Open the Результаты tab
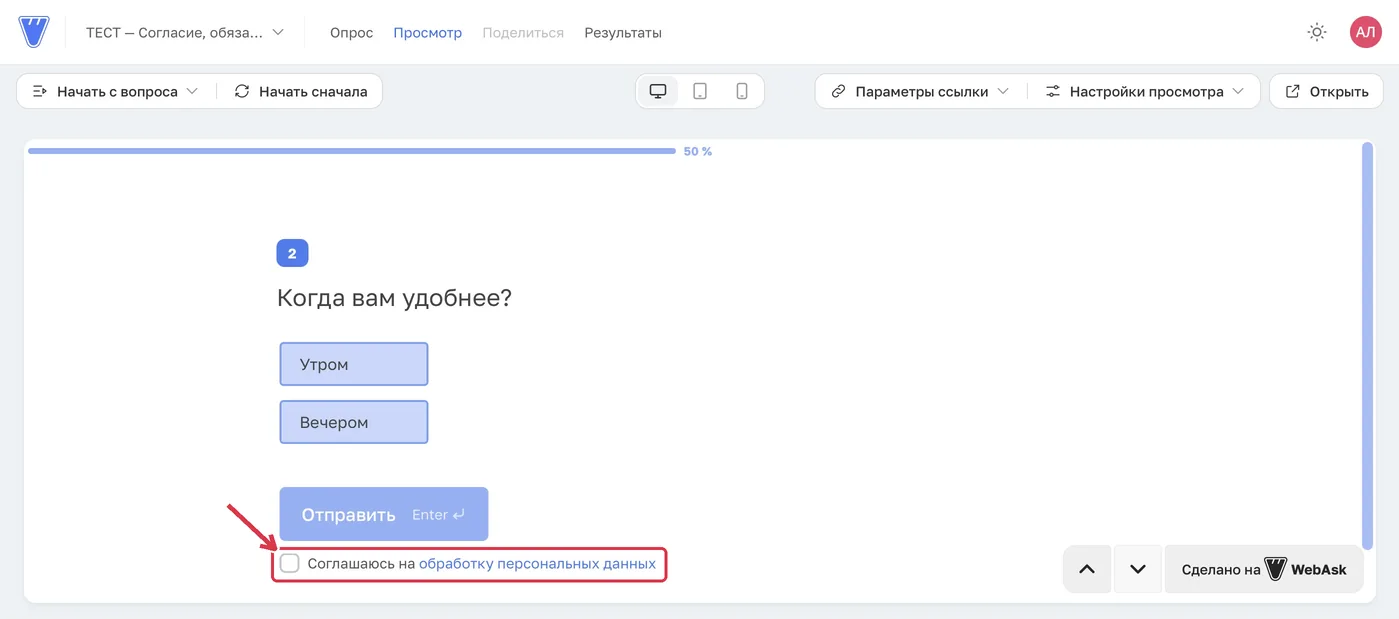The image size is (1399, 619). click(x=623, y=32)
